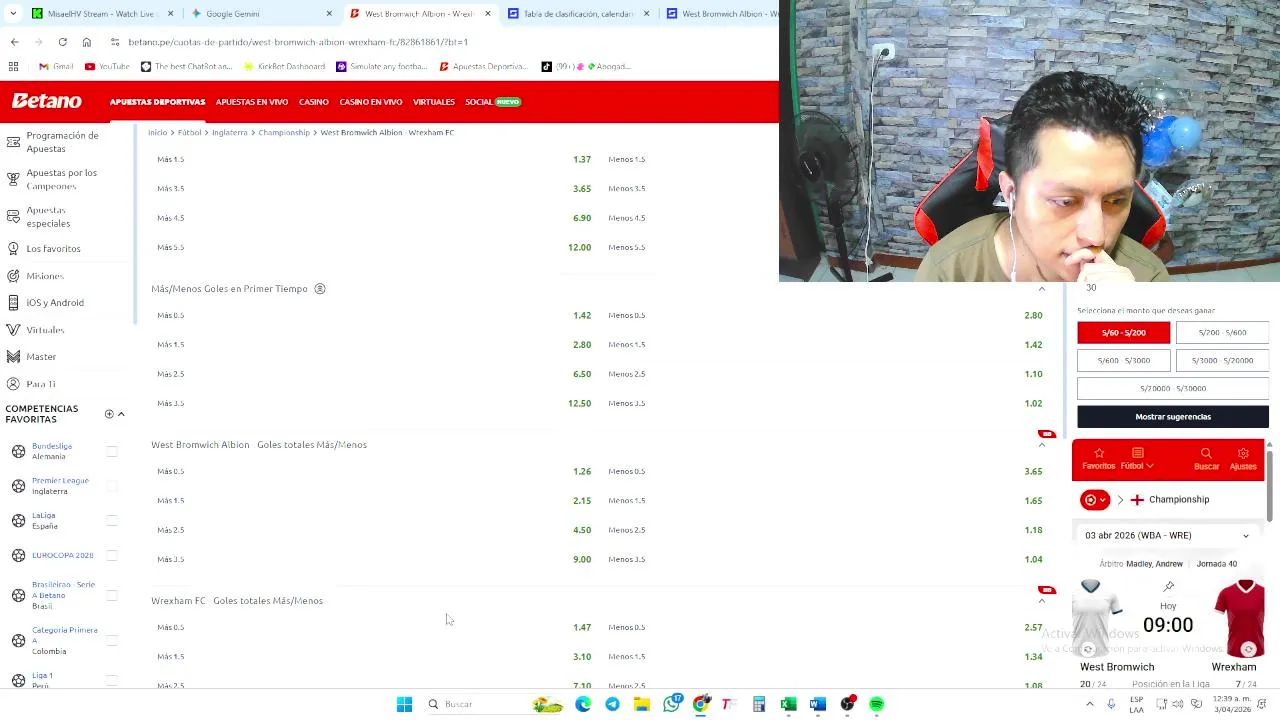This screenshot has height=720, width=1280.
Task: Open Misiones in sidebar
Action: (x=44, y=276)
